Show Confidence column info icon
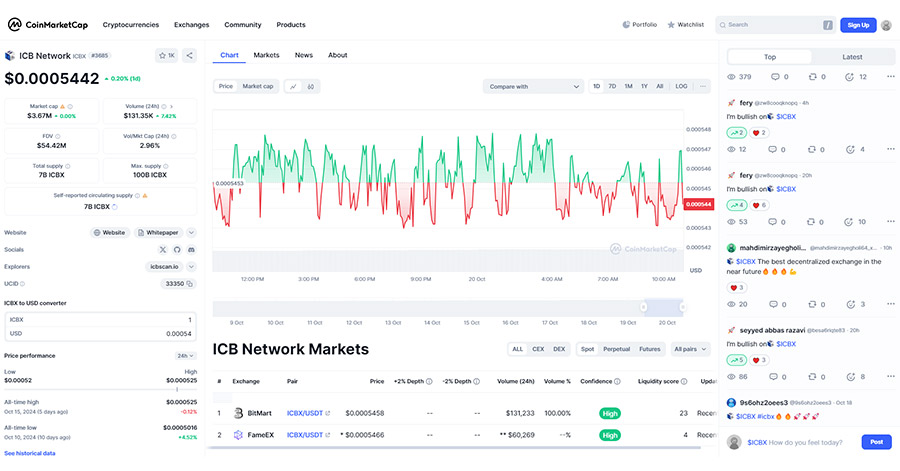Screen dimensions: 900x471 pyautogui.click(x=617, y=382)
